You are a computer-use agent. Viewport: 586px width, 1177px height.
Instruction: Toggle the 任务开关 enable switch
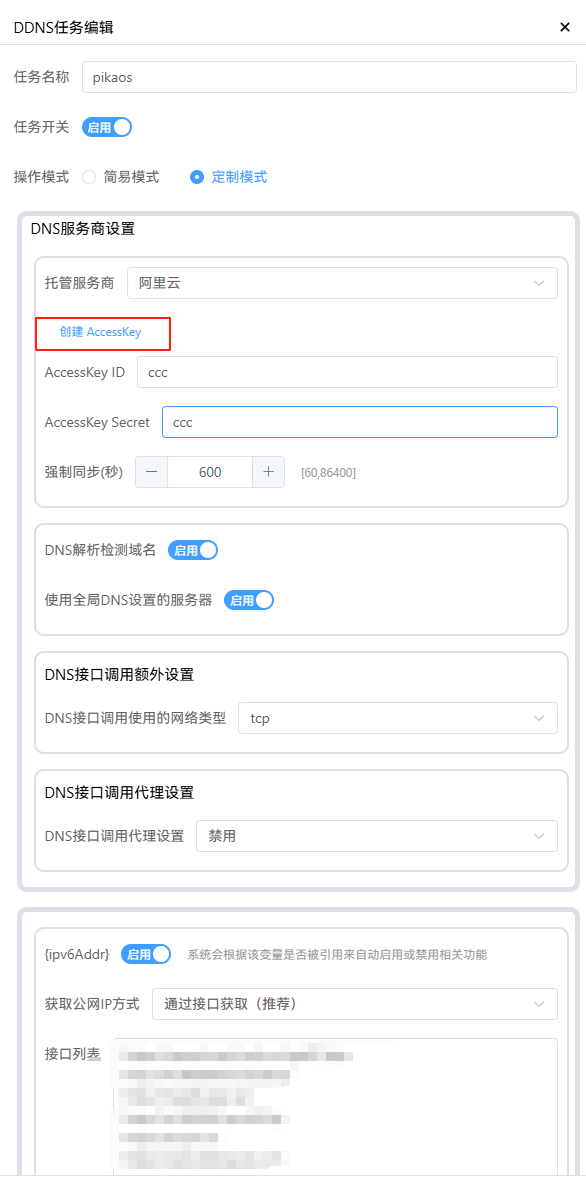tap(107, 128)
